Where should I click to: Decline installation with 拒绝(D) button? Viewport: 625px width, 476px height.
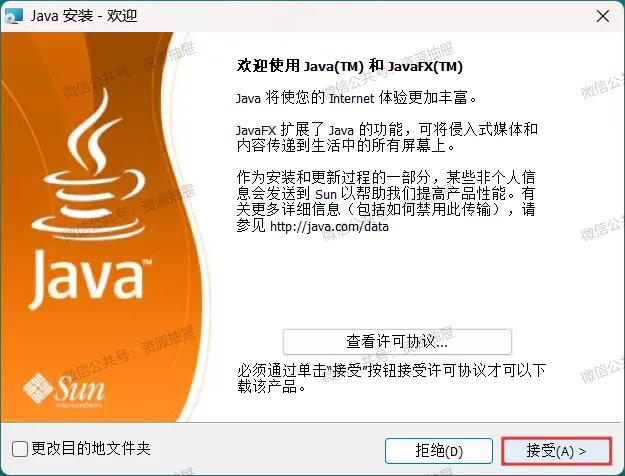coord(439,451)
